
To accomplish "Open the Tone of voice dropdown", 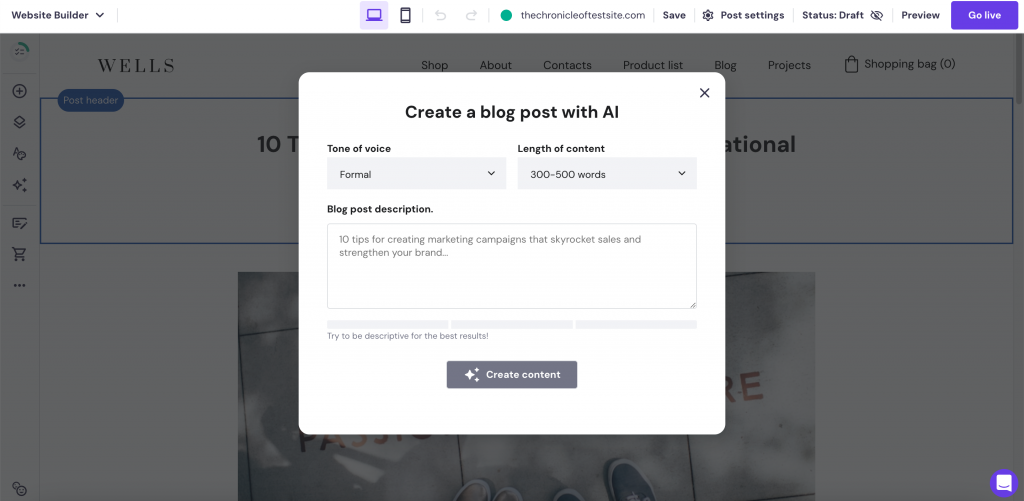I will [416, 174].
